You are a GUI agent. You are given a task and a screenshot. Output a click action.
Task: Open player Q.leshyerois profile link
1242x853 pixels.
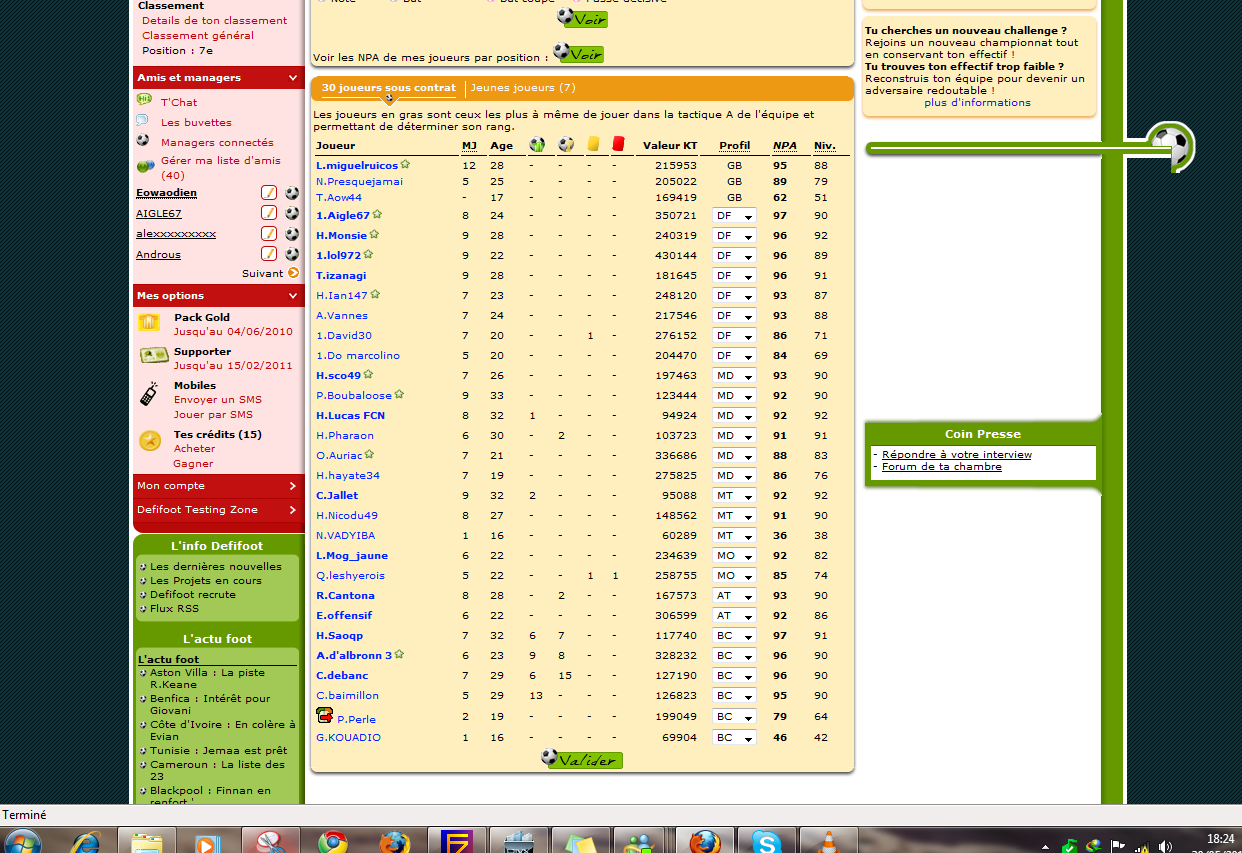tap(351, 575)
